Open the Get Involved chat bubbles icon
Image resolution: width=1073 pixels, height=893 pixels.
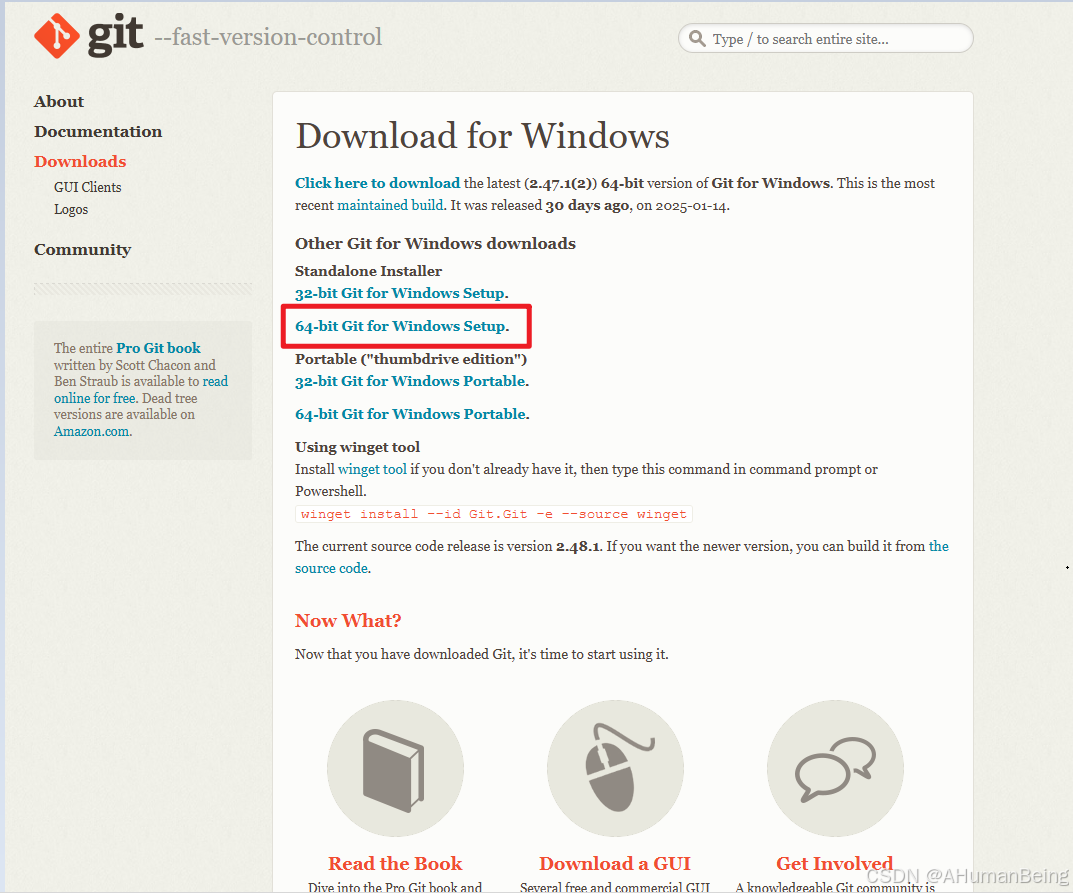pos(835,768)
